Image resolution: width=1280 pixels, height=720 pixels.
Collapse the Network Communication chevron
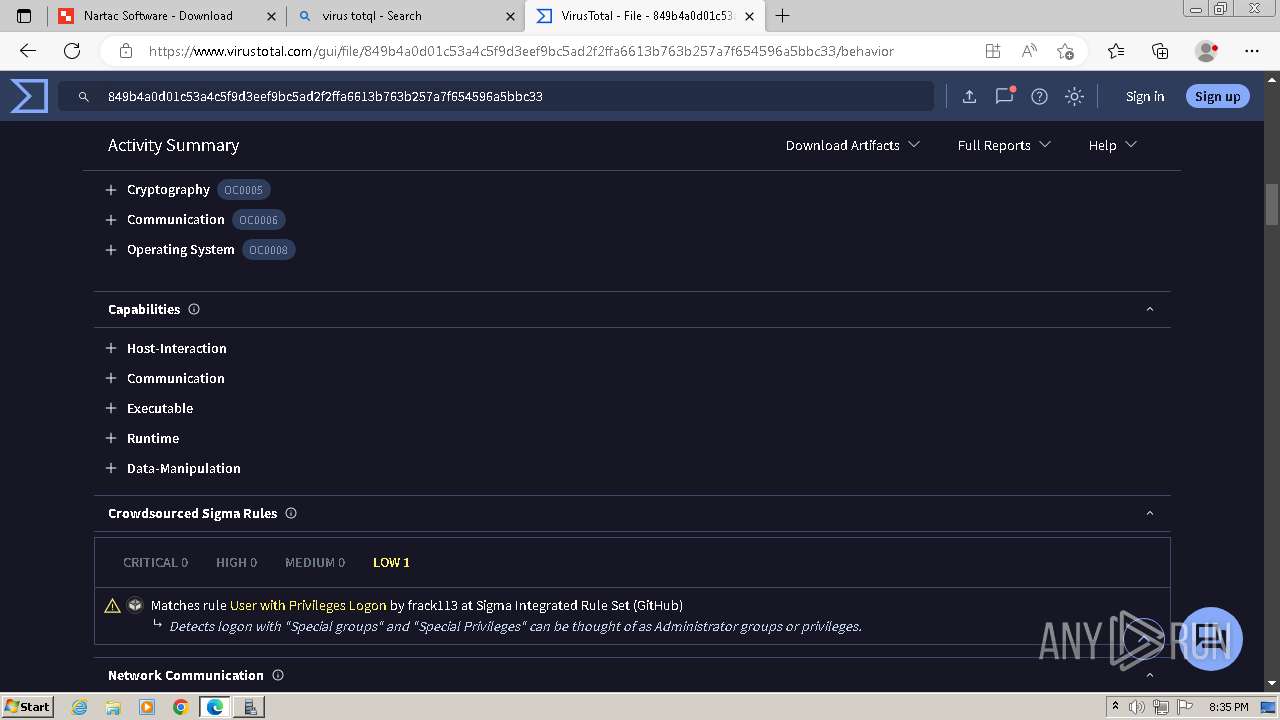(1149, 675)
